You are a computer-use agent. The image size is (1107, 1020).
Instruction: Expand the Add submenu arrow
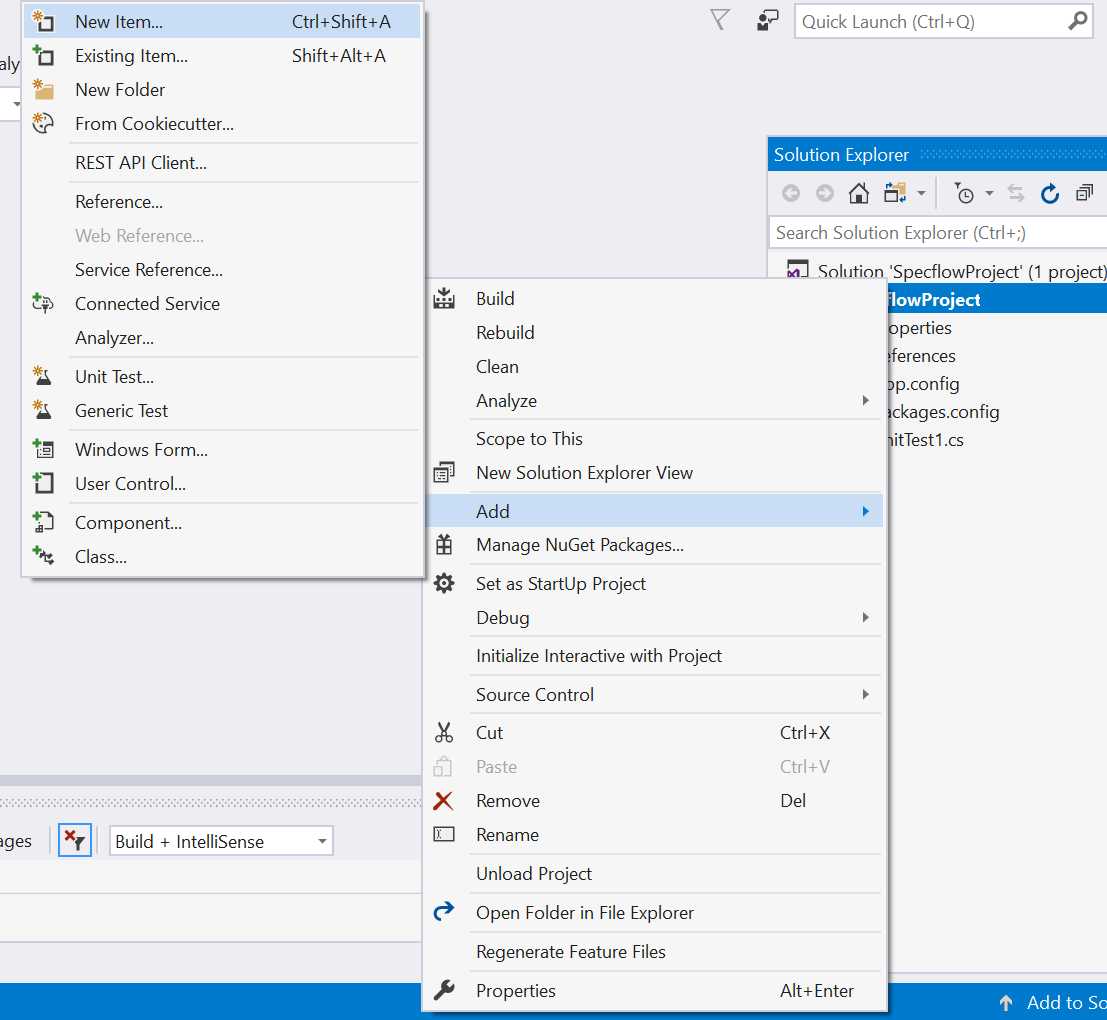point(866,511)
